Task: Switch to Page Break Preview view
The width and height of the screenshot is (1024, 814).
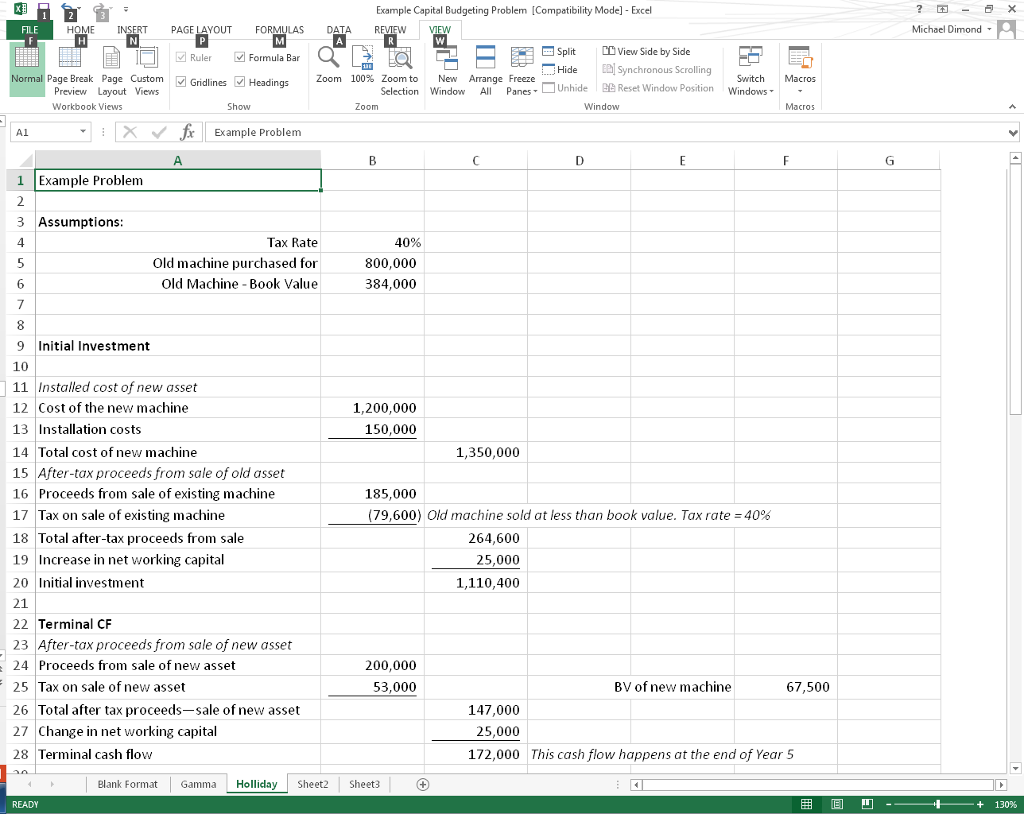Action: tap(70, 68)
